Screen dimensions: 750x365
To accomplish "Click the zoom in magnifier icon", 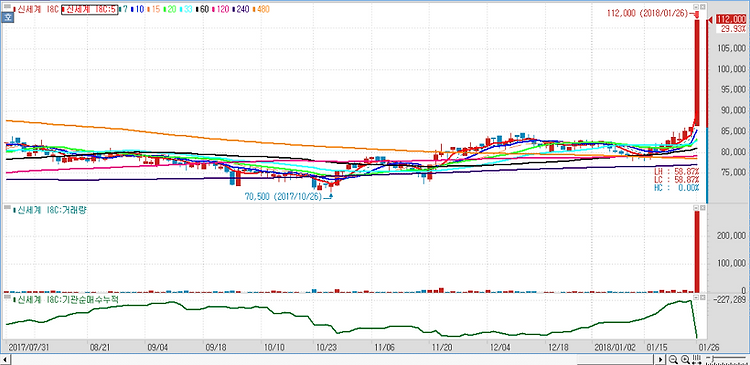I will (684, 359).
